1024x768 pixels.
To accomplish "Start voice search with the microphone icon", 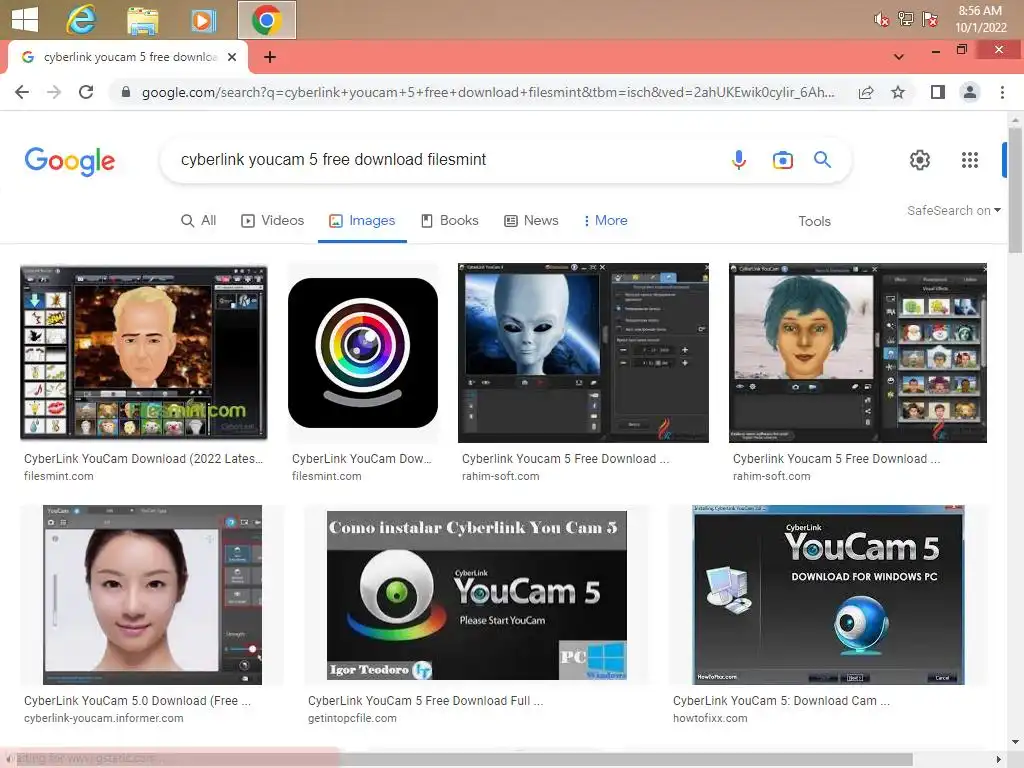I will point(739,159).
